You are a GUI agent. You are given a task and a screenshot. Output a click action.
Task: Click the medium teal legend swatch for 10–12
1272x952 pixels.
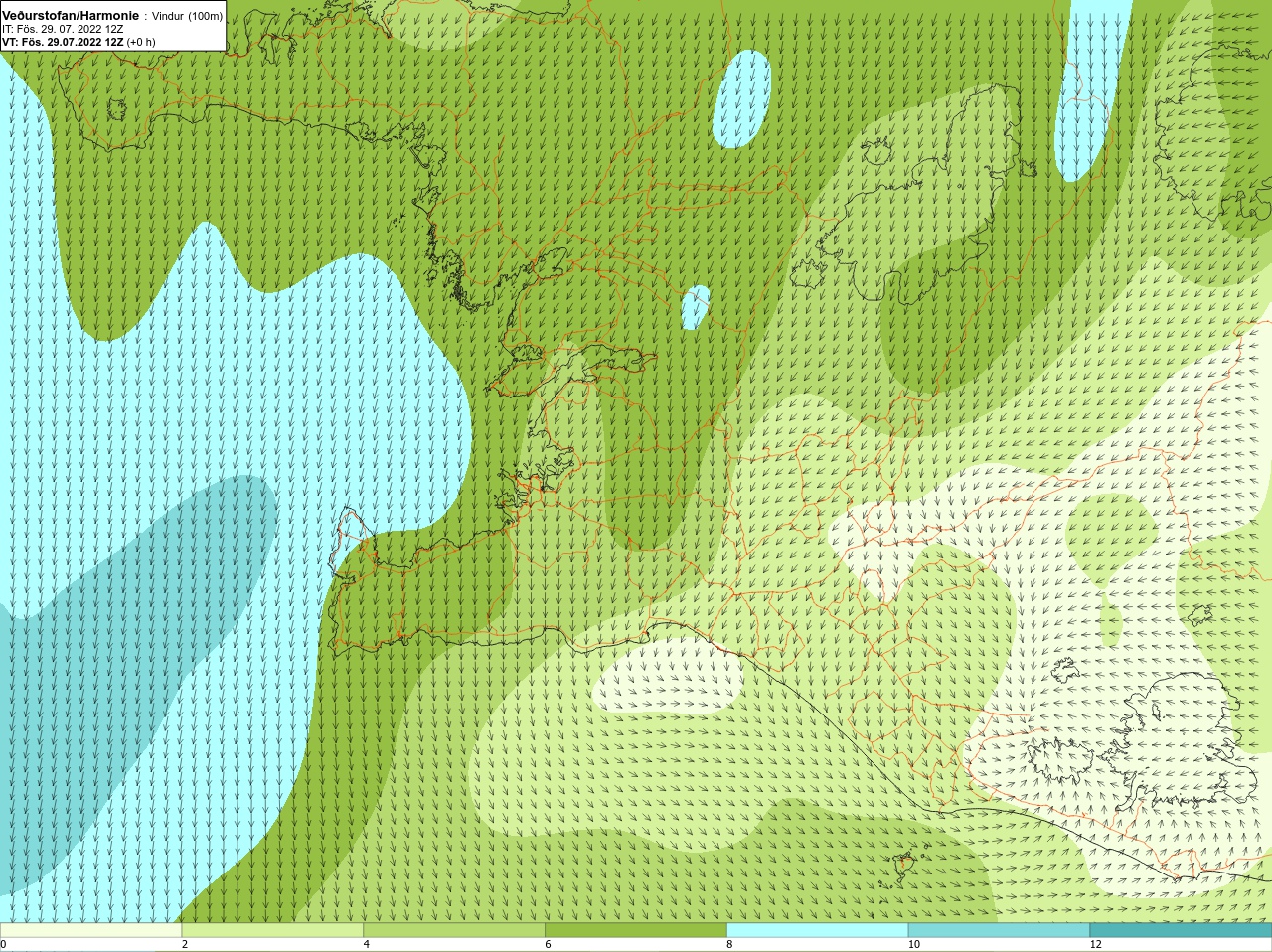(x=999, y=930)
